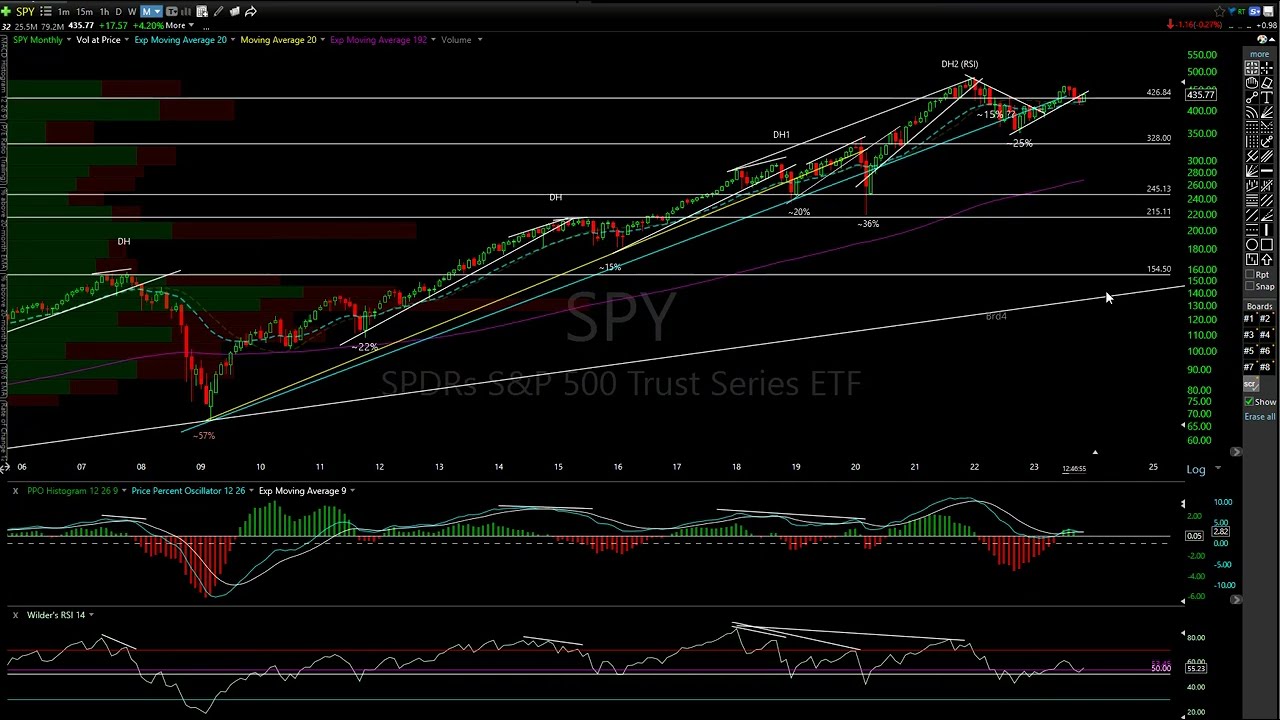Select the anchor drawing tool
Screen dimensions: 1280x720
click(x=1267, y=141)
